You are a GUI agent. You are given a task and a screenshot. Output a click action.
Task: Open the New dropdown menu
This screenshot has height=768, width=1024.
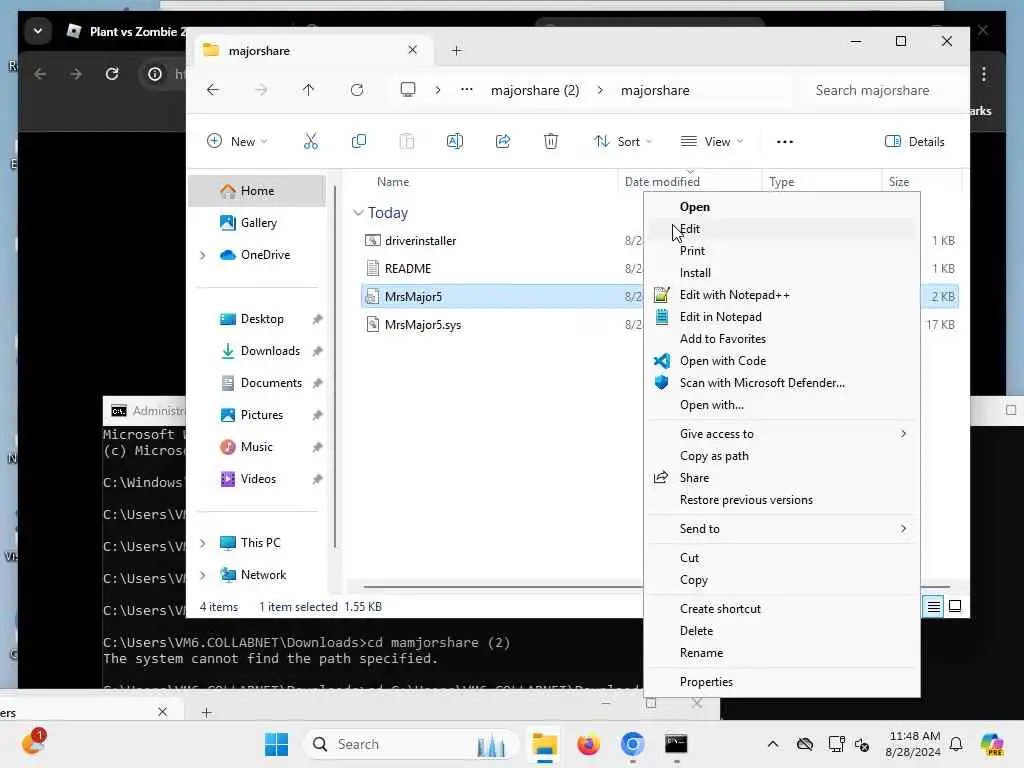(x=237, y=142)
